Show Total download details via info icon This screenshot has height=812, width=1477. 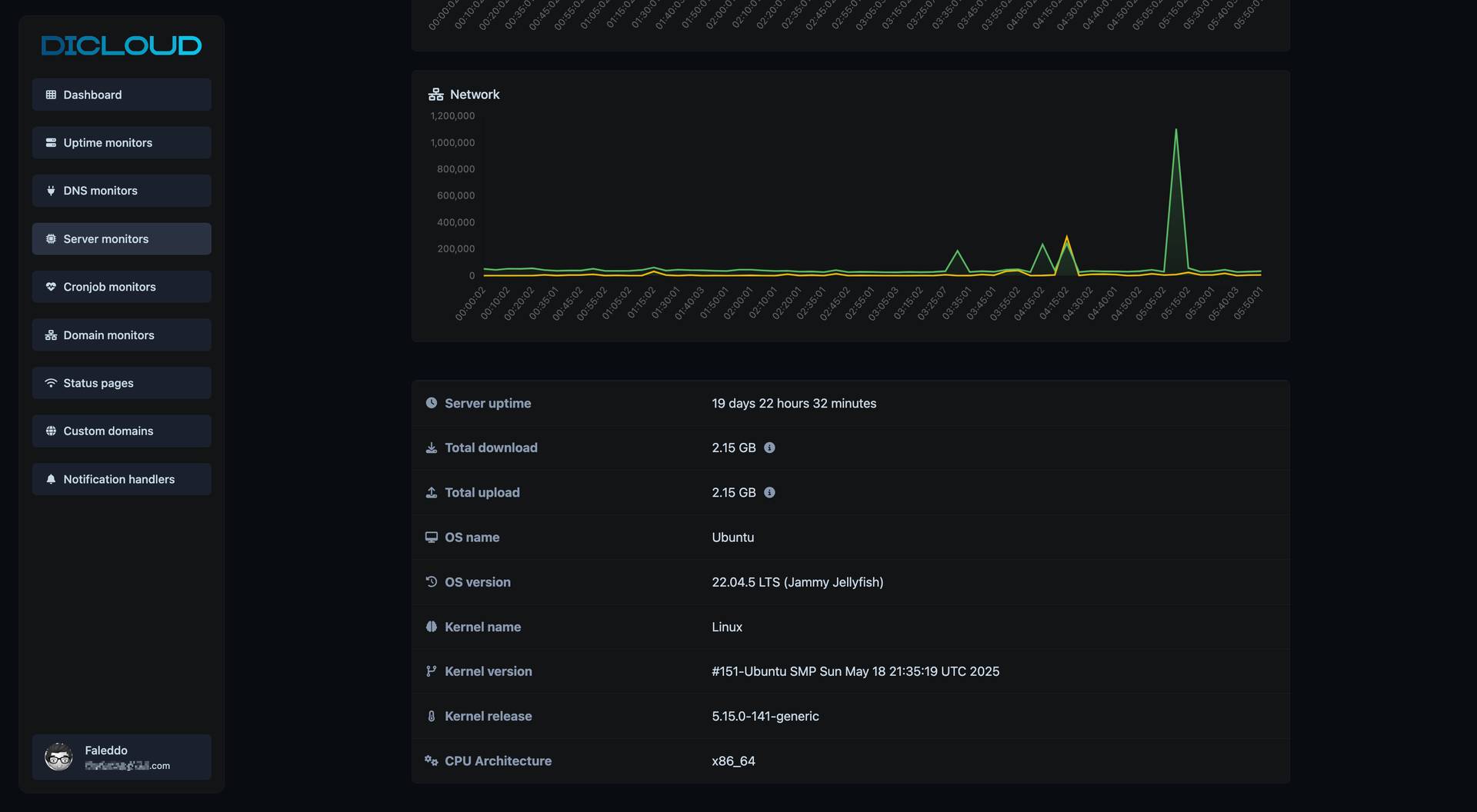point(771,448)
